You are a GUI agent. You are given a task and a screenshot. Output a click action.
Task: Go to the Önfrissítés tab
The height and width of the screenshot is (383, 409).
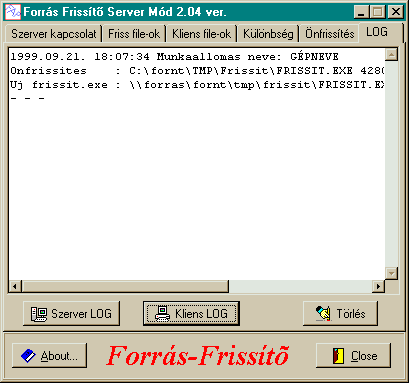[x=329, y=34]
